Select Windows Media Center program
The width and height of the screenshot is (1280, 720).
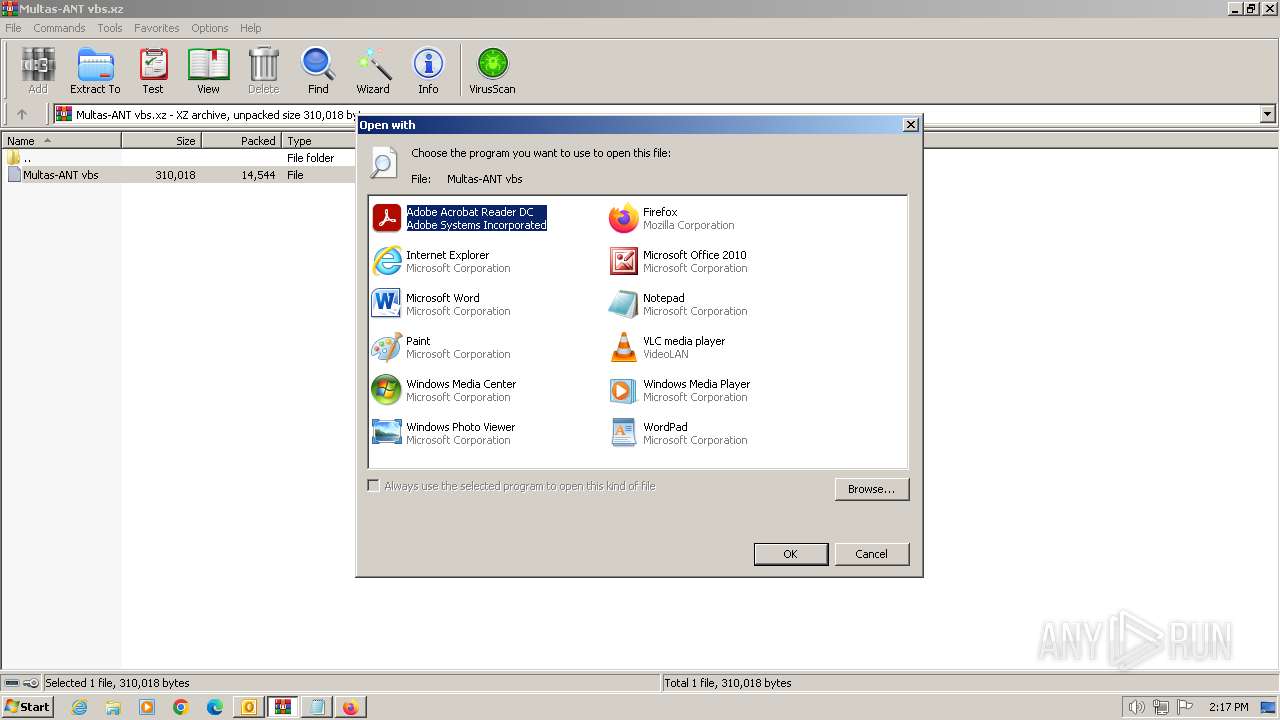pyautogui.click(x=444, y=390)
